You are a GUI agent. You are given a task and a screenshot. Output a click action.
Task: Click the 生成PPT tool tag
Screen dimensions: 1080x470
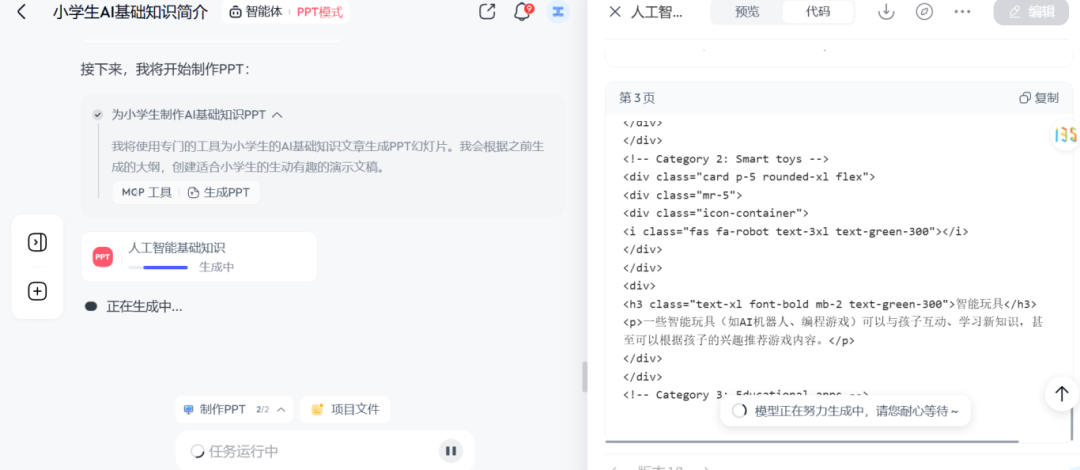coord(218,192)
